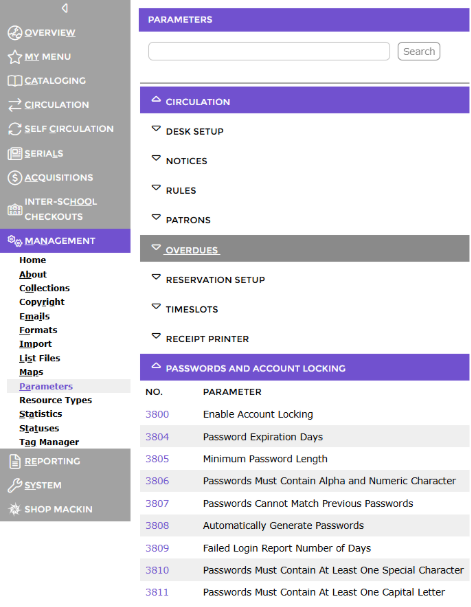Open parameter 3810 Special Character
Viewport: 471px width, 607px height.
(157, 571)
